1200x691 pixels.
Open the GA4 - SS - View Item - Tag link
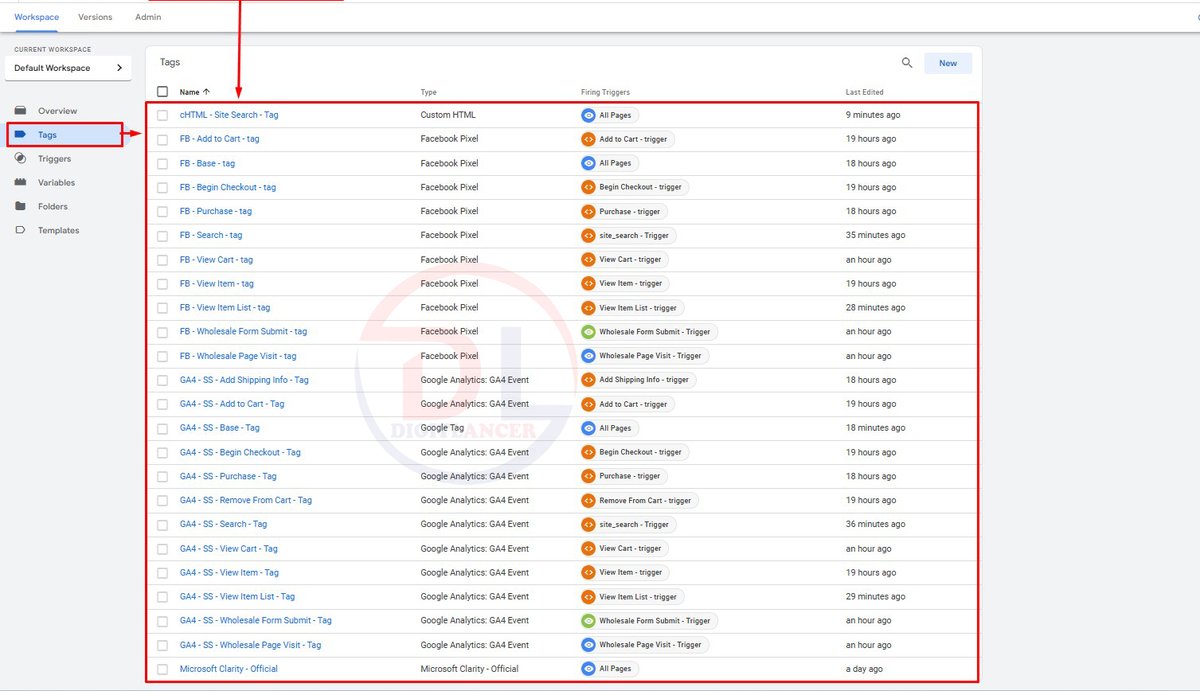click(230, 573)
